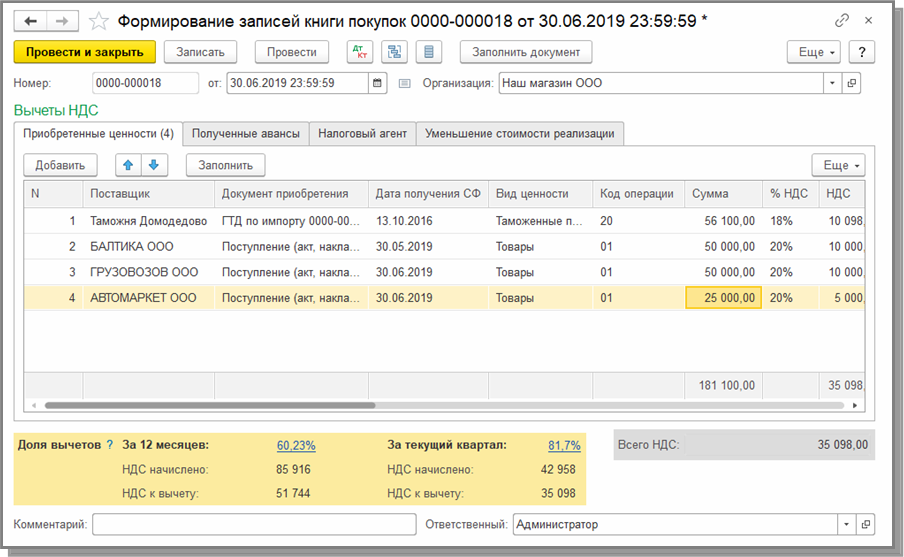Click the report list icon in toolbar

click(429, 52)
